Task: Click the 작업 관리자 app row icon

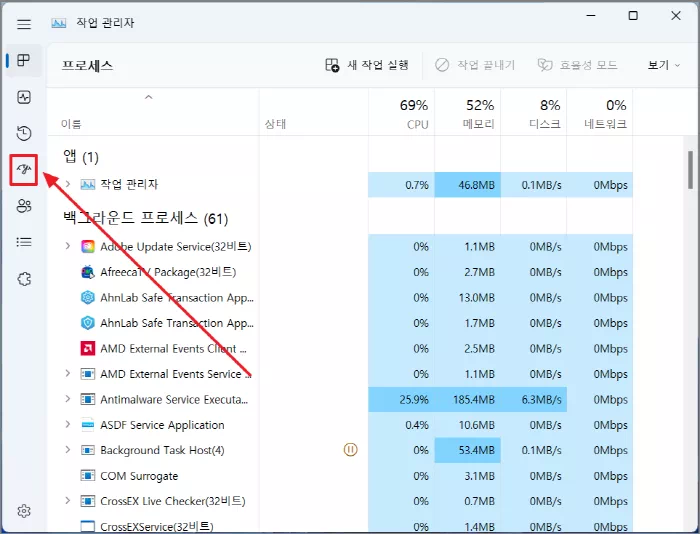Action: point(88,184)
